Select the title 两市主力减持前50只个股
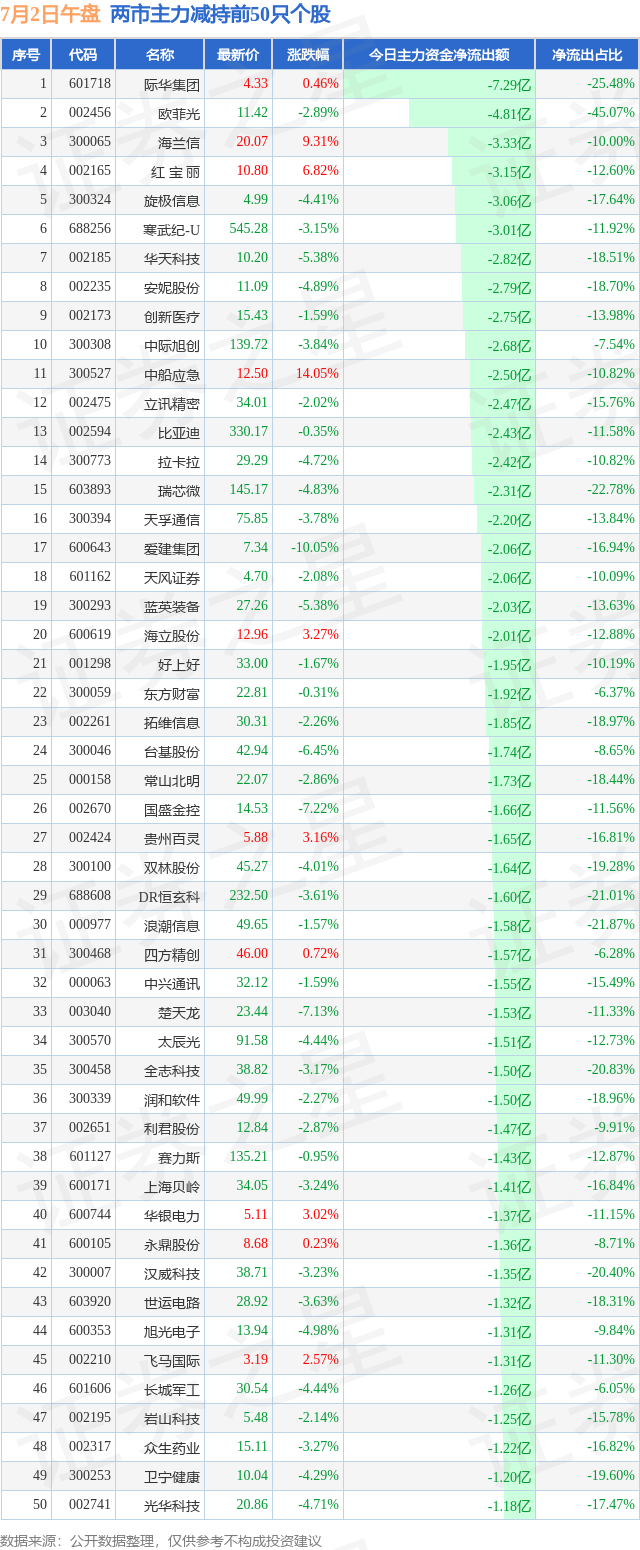 pyautogui.click(x=220, y=15)
